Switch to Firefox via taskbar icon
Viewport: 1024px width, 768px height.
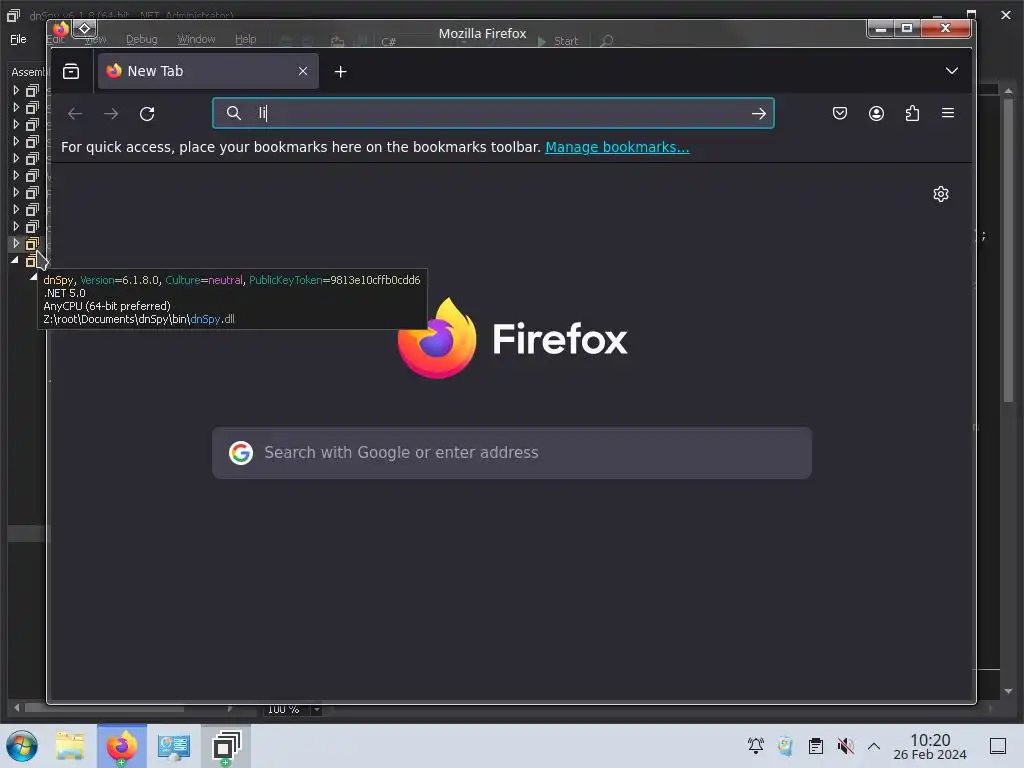[122, 746]
